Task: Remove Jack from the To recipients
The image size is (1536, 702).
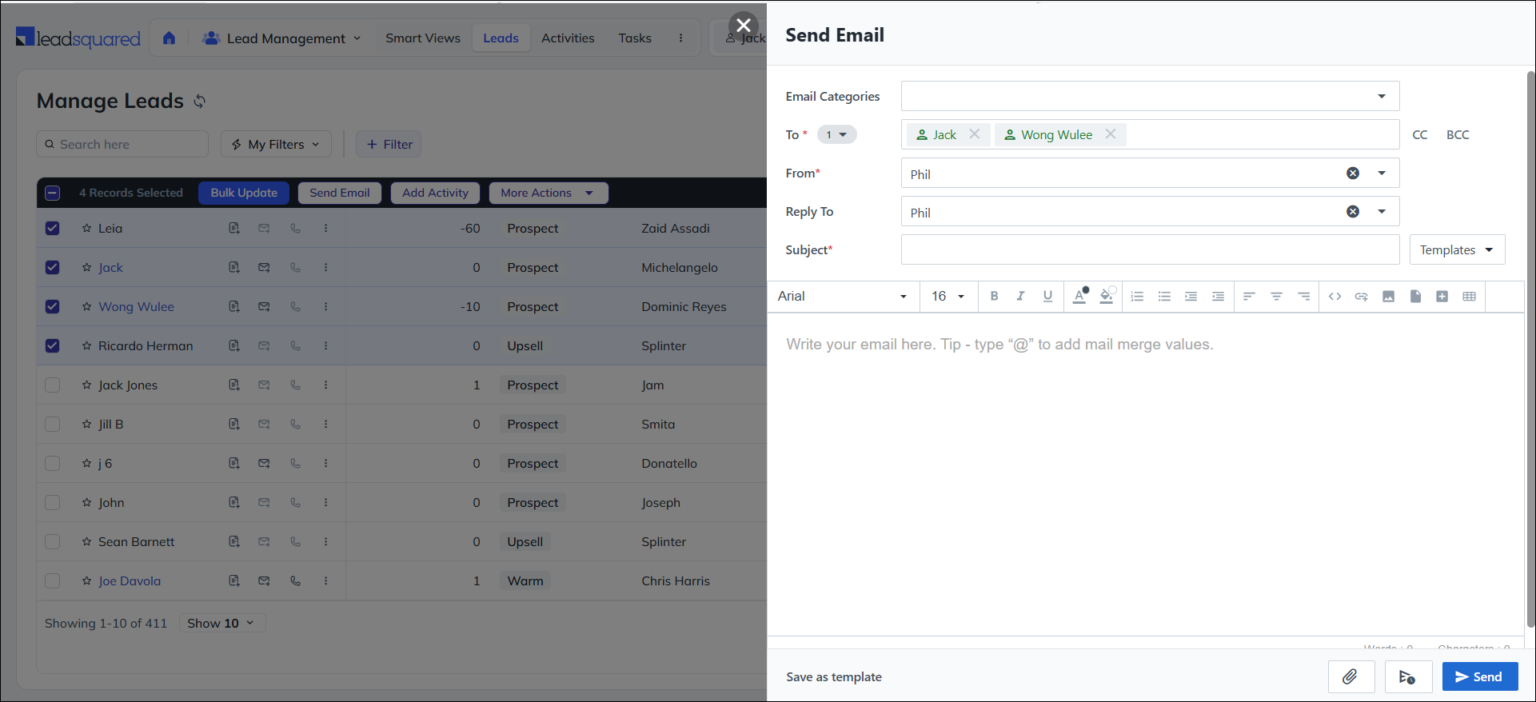Action: tap(975, 135)
